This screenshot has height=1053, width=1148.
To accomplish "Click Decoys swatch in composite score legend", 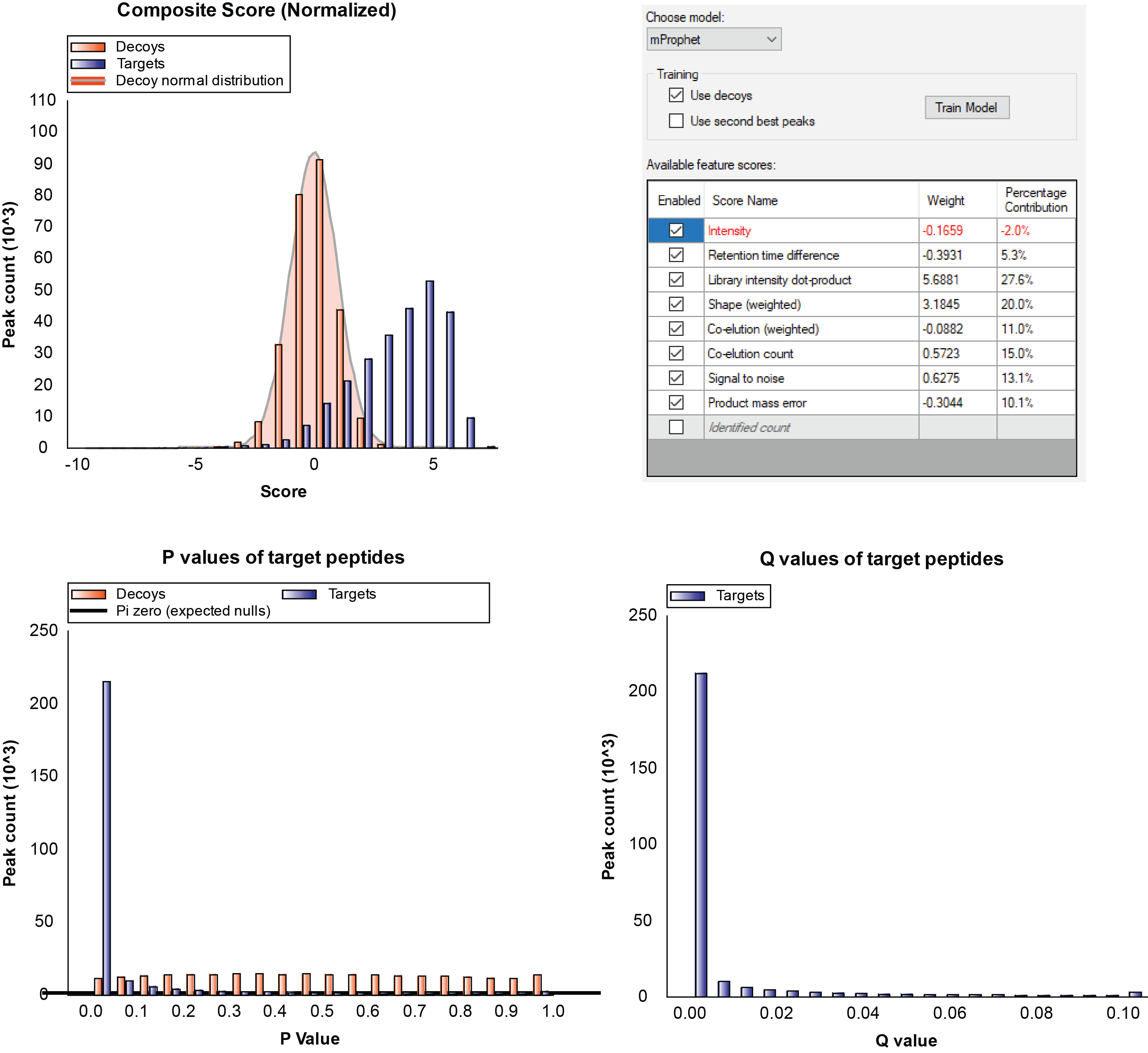I will tap(88, 47).
